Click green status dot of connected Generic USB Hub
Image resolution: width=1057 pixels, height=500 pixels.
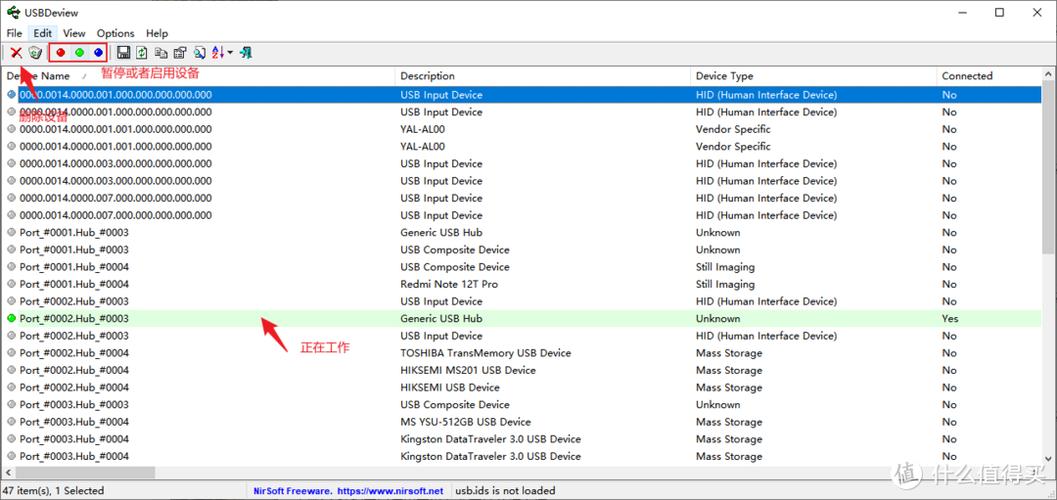pyautogui.click(x=11, y=318)
